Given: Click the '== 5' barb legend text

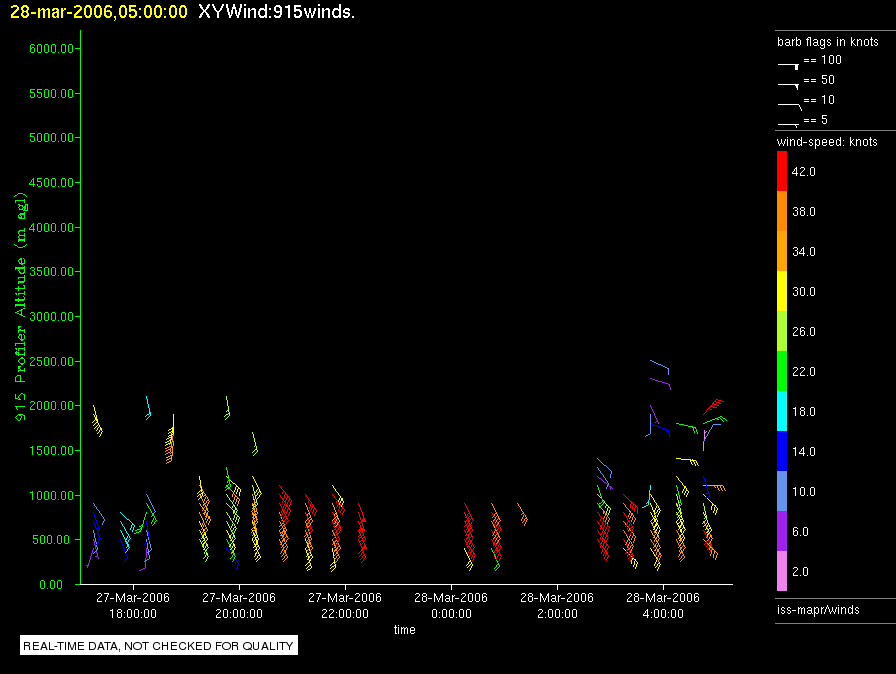Looking at the screenshot, I should pyautogui.click(x=815, y=120).
